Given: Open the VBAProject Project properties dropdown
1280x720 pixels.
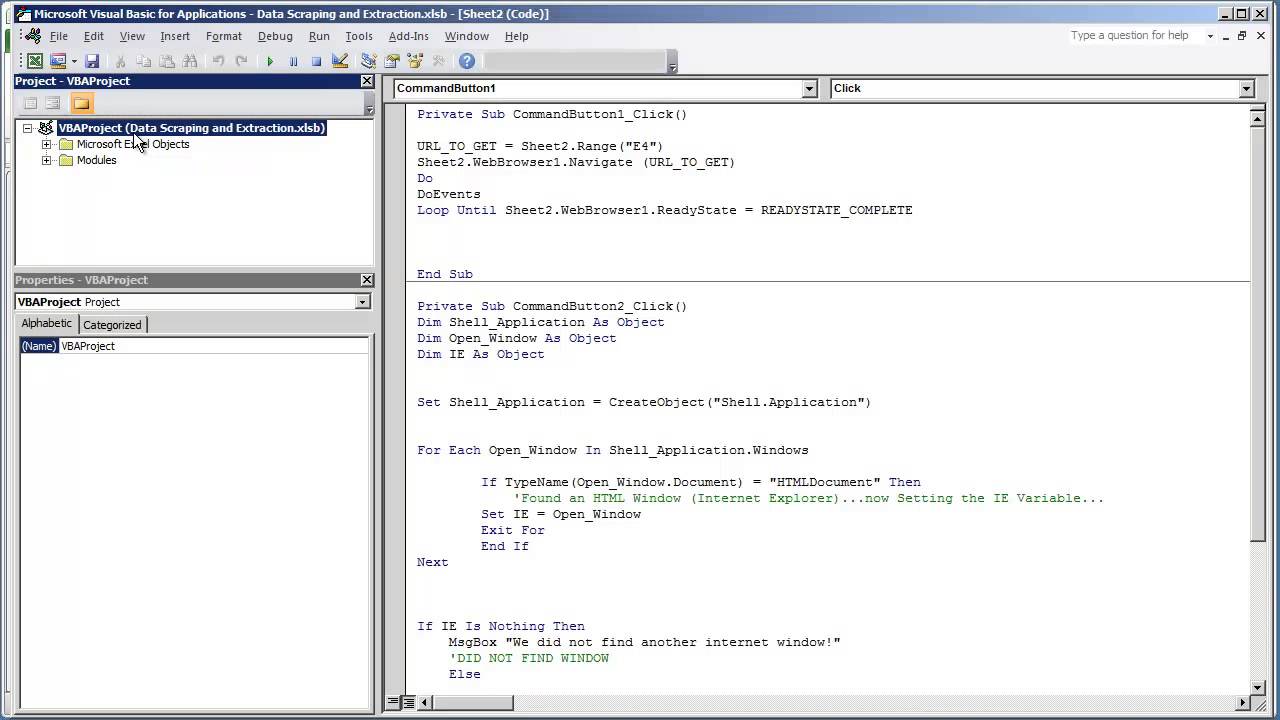Looking at the screenshot, I should pos(362,302).
